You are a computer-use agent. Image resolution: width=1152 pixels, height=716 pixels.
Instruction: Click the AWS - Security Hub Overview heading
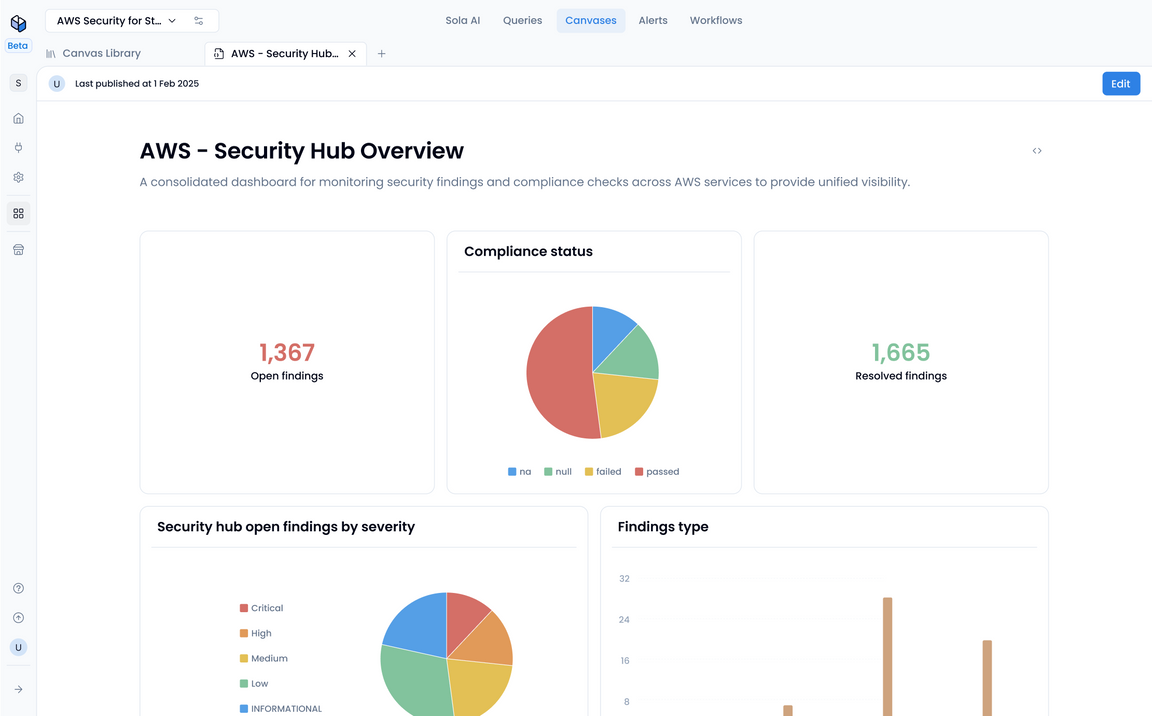(x=302, y=151)
